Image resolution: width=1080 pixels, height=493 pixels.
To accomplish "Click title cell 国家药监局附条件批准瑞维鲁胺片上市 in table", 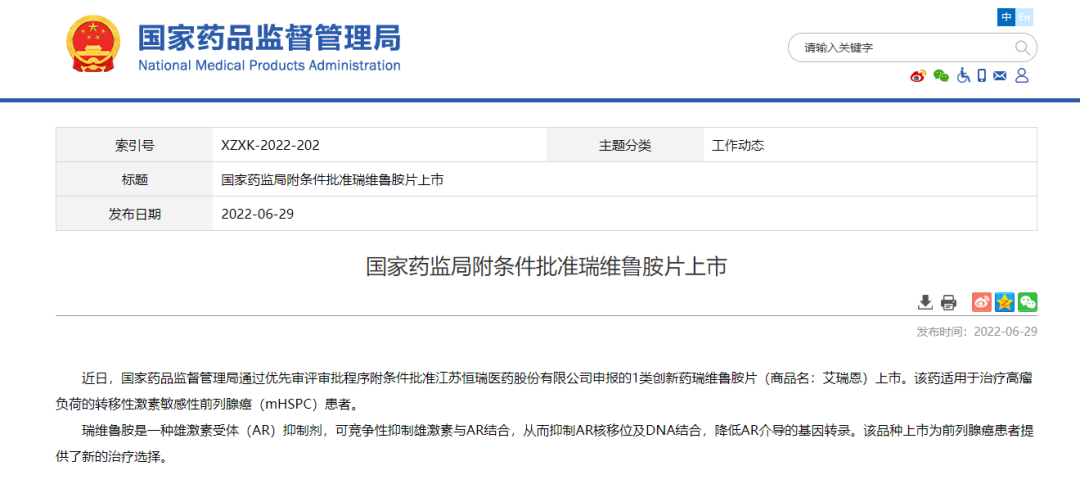I will click(332, 180).
